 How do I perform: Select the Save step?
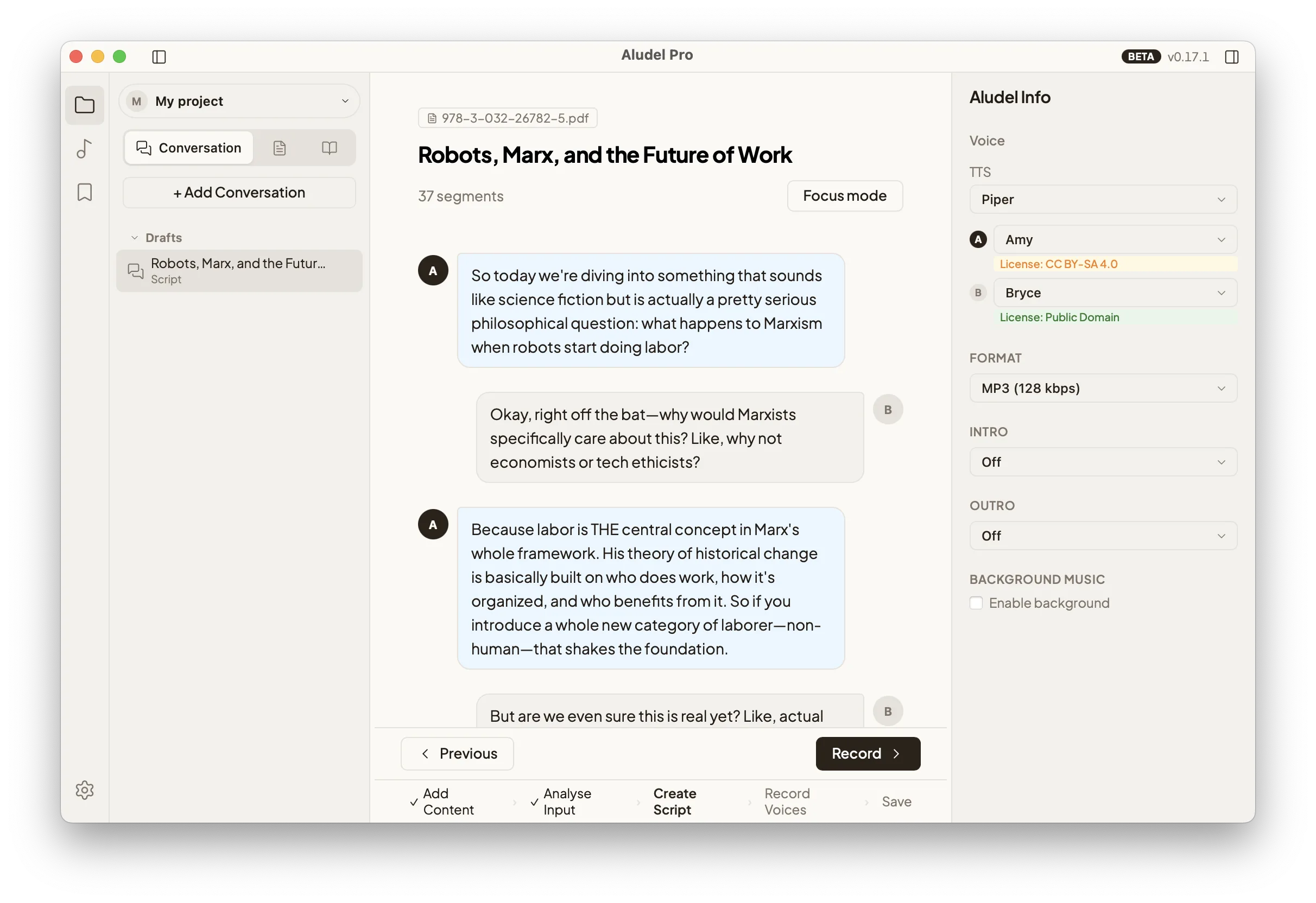[x=896, y=802]
